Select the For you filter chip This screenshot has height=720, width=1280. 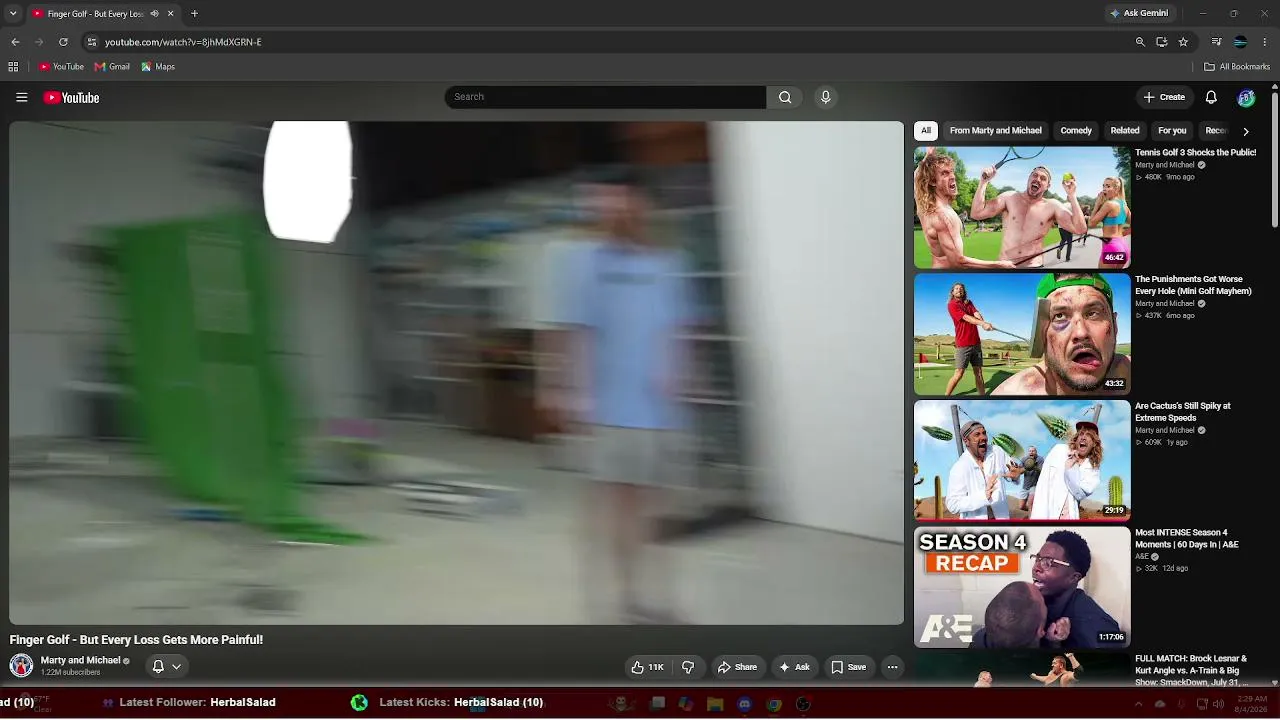tap(1172, 131)
